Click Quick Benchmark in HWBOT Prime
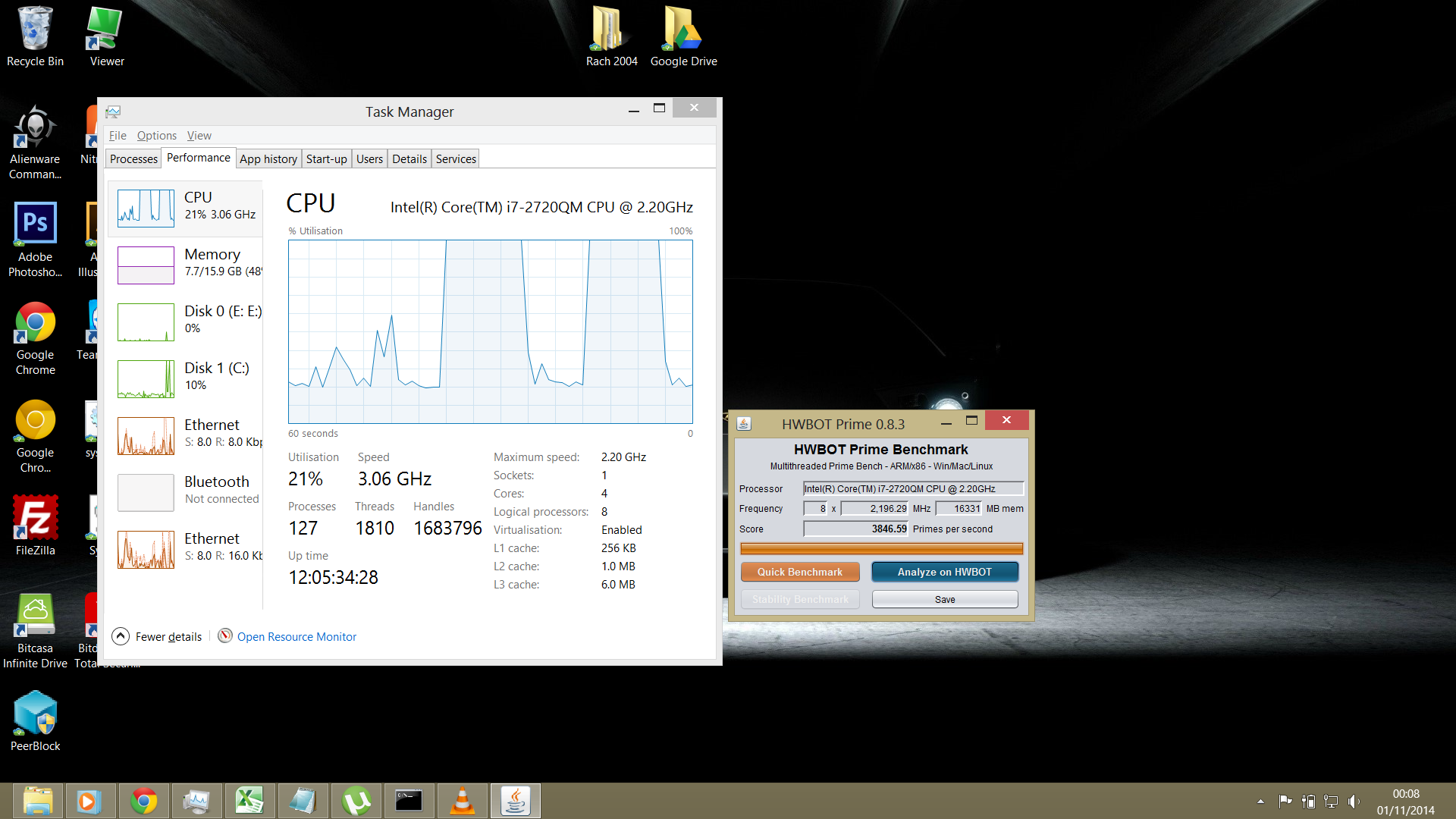This screenshot has height=819, width=1456. click(x=799, y=572)
